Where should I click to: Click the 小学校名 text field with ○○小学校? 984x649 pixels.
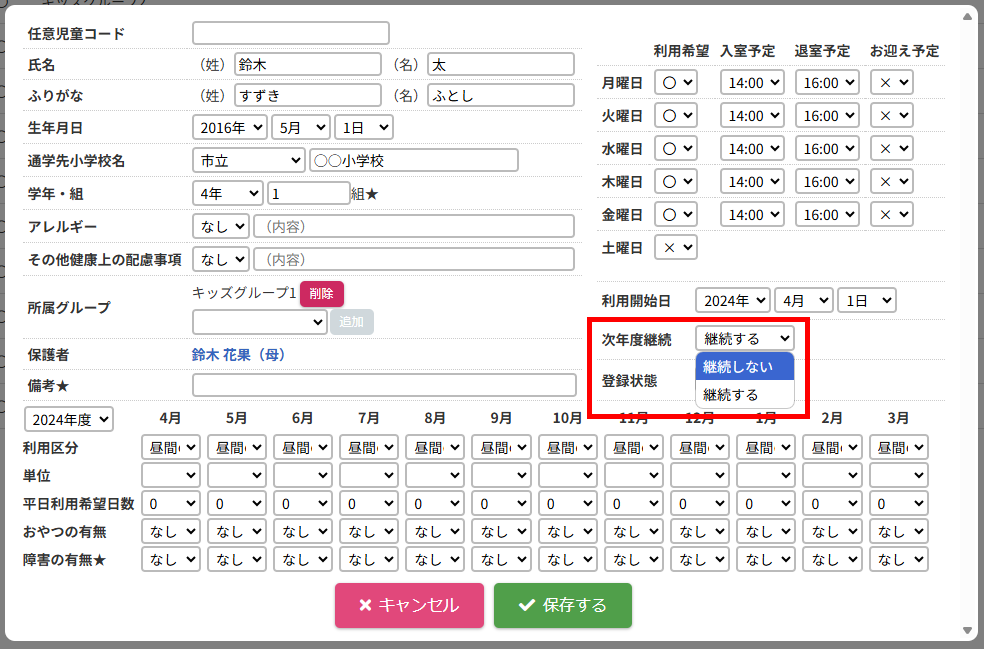coord(413,160)
